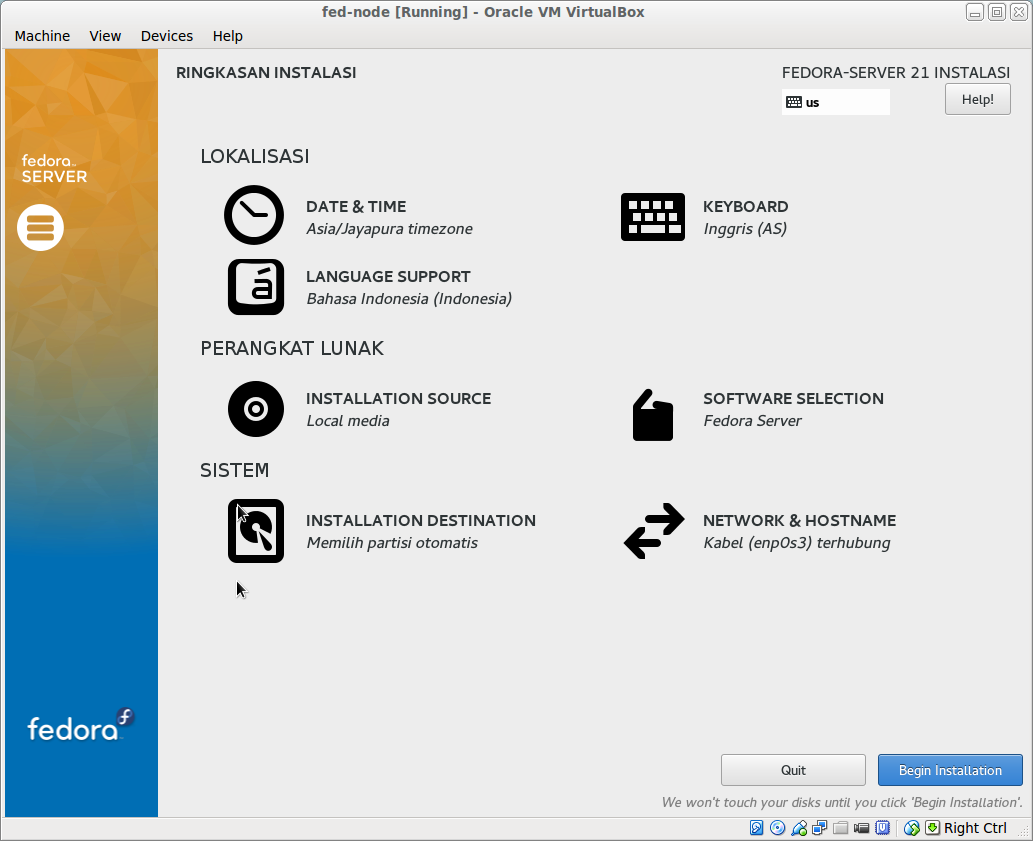The width and height of the screenshot is (1033, 841).
Task: Click keyboard capture arrow icon near Right Ctrl
Action: tap(932, 828)
